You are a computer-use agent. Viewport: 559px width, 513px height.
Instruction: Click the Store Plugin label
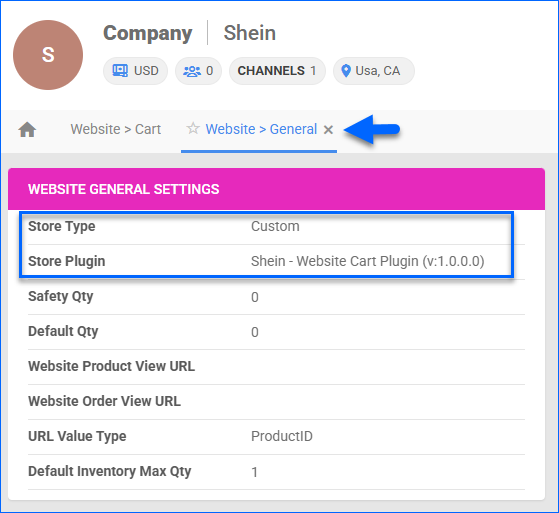(67, 261)
